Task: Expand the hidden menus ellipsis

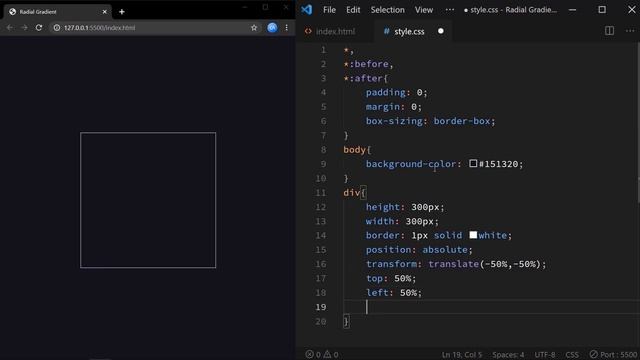Action: tap(449, 10)
